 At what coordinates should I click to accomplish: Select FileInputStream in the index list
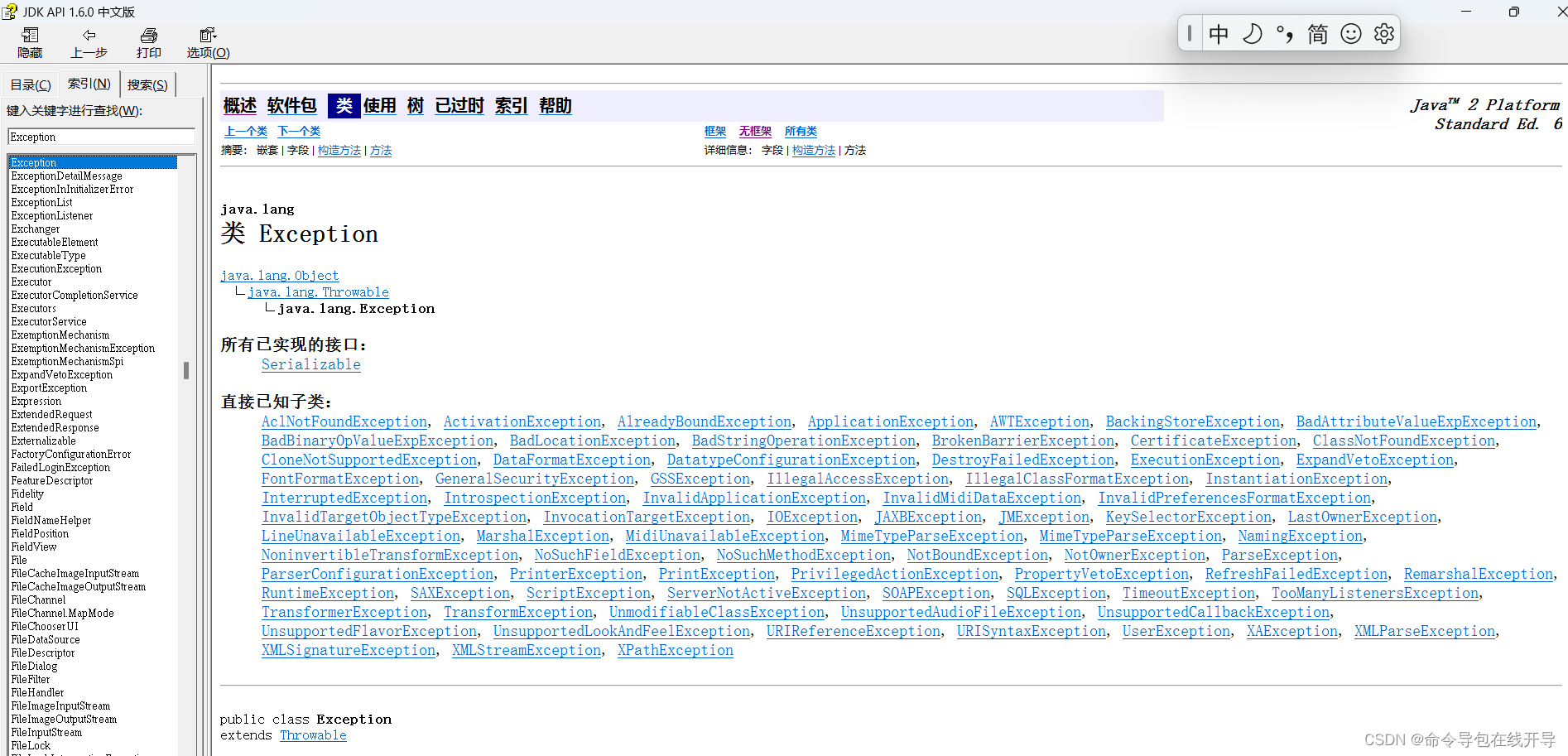tap(46, 732)
